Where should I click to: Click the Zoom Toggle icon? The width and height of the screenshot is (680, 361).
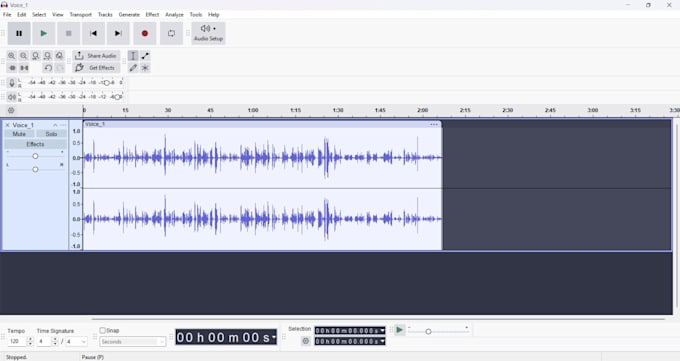tap(59, 56)
